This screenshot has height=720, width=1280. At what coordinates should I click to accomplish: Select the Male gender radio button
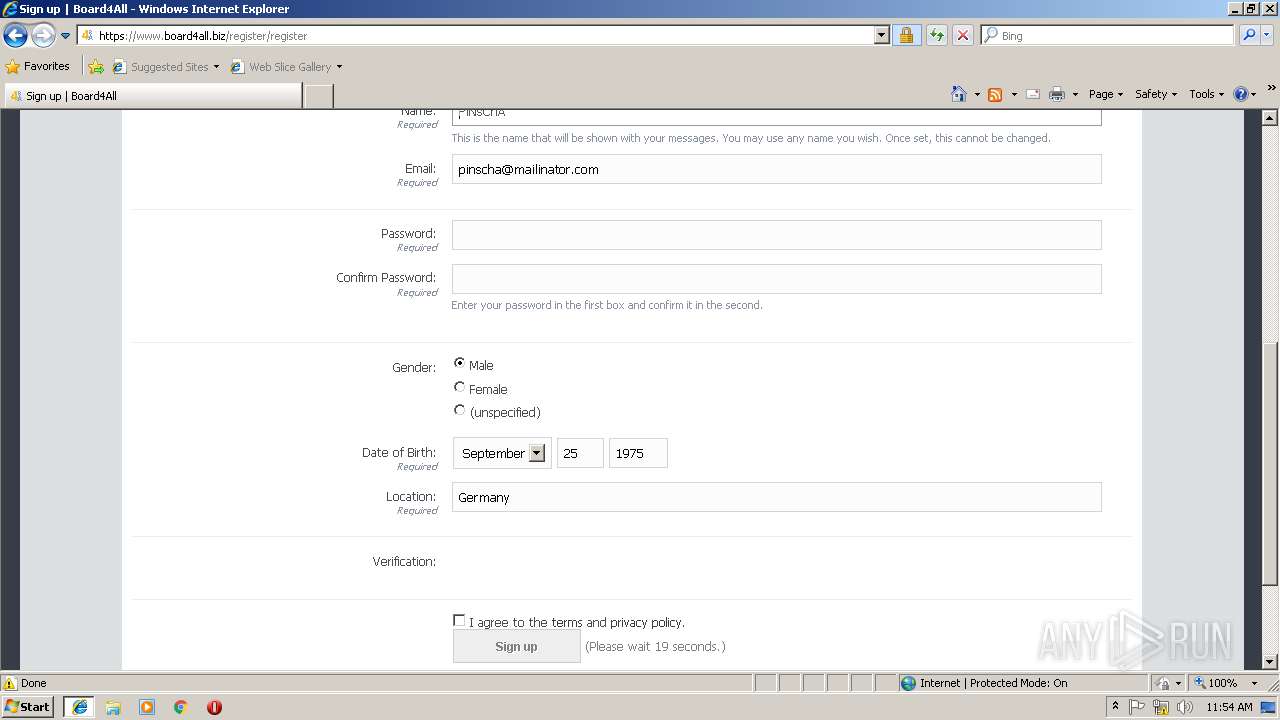click(459, 363)
